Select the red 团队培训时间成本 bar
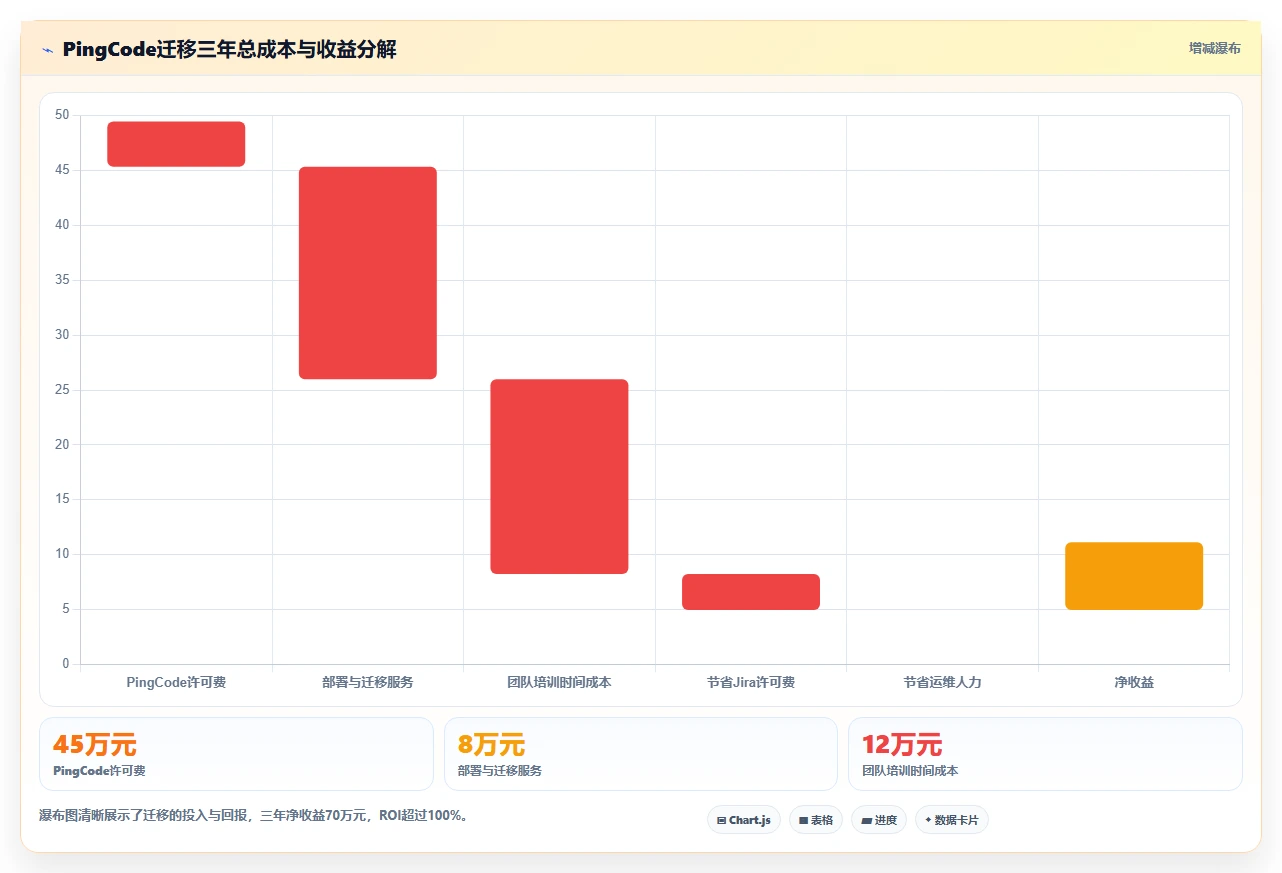 point(559,476)
